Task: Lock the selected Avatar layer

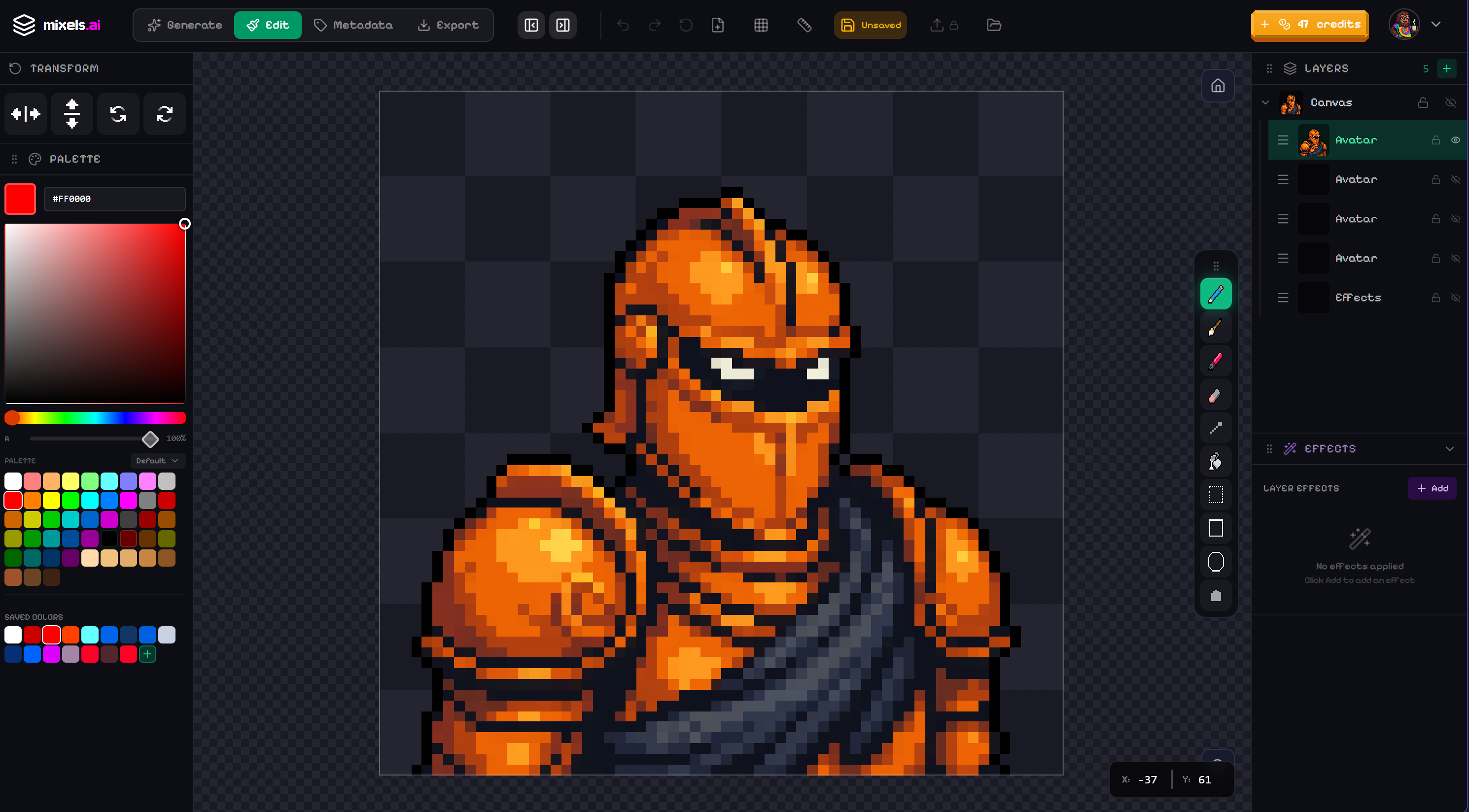Action: click(1436, 139)
